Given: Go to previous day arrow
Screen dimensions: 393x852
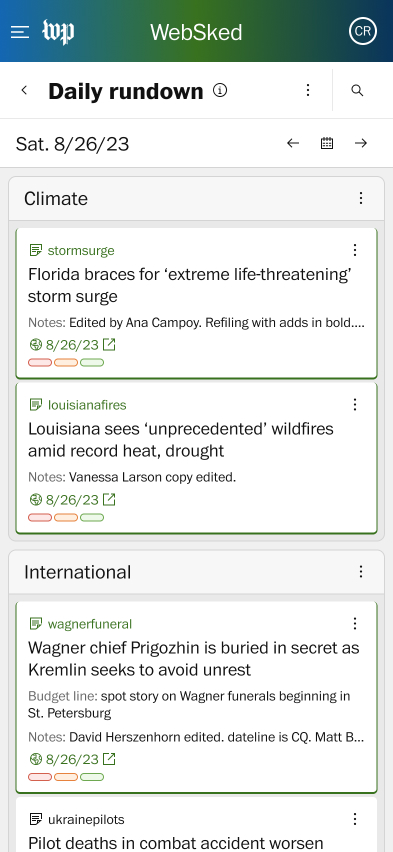Looking at the screenshot, I should (293, 143).
